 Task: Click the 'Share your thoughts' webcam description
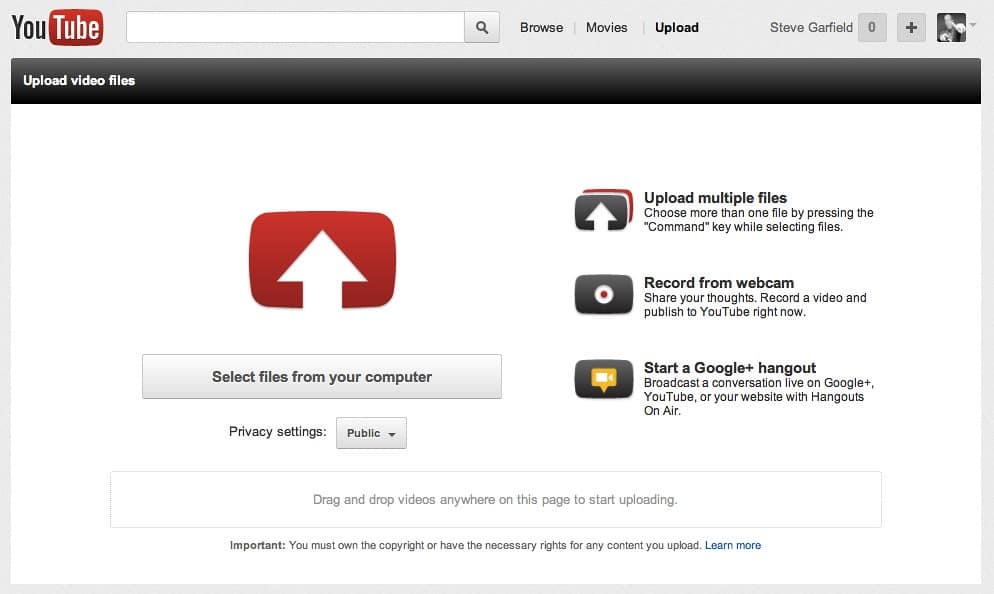point(755,305)
